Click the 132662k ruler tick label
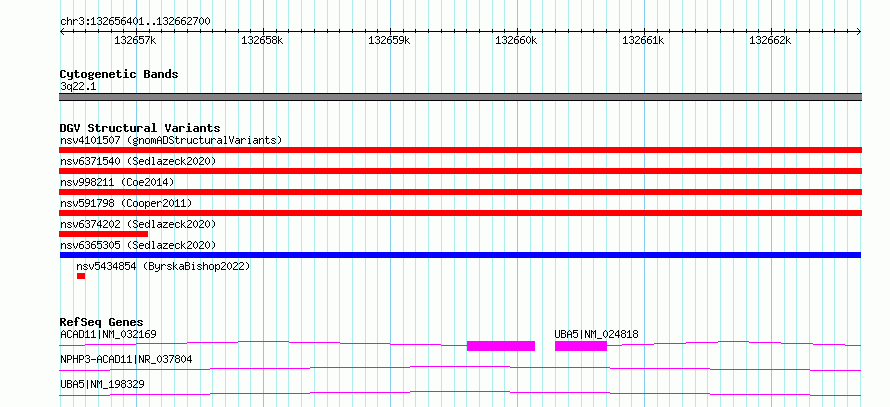Viewport: 890px width, 407px height. tap(771, 41)
